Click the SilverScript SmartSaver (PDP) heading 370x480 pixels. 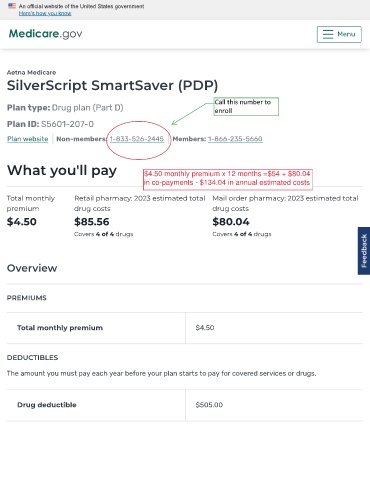[x=112, y=85]
